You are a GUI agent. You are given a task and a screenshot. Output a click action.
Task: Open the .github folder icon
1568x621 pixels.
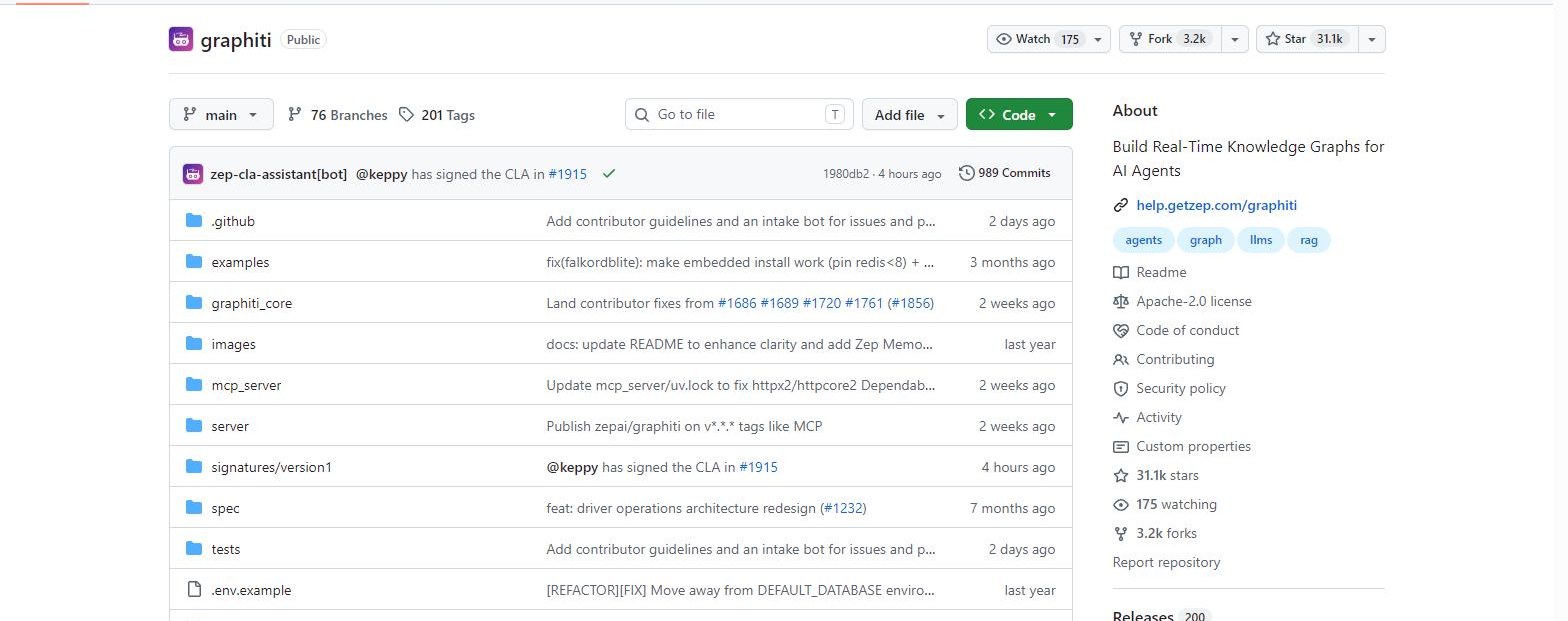coord(194,221)
